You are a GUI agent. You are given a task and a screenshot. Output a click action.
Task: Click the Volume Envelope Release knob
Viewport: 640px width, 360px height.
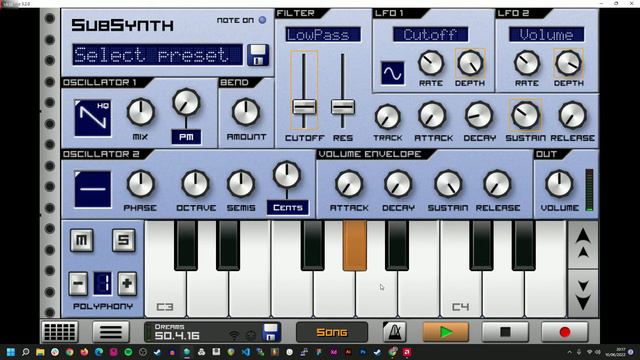click(497, 184)
